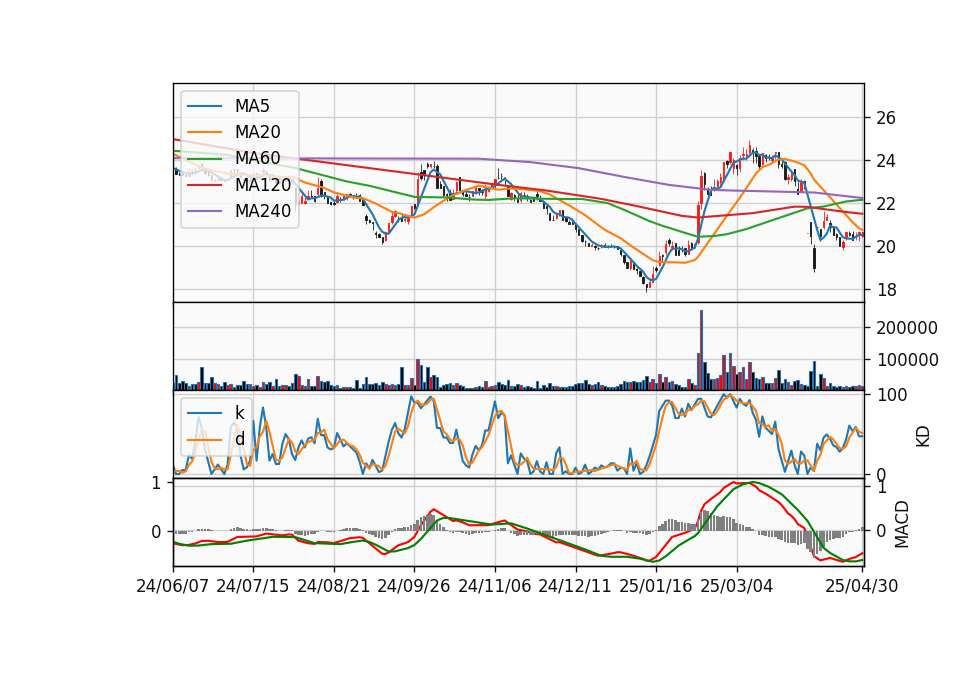
Task: Click the 24/12/11 date label
Action: pyautogui.click(x=575, y=586)
